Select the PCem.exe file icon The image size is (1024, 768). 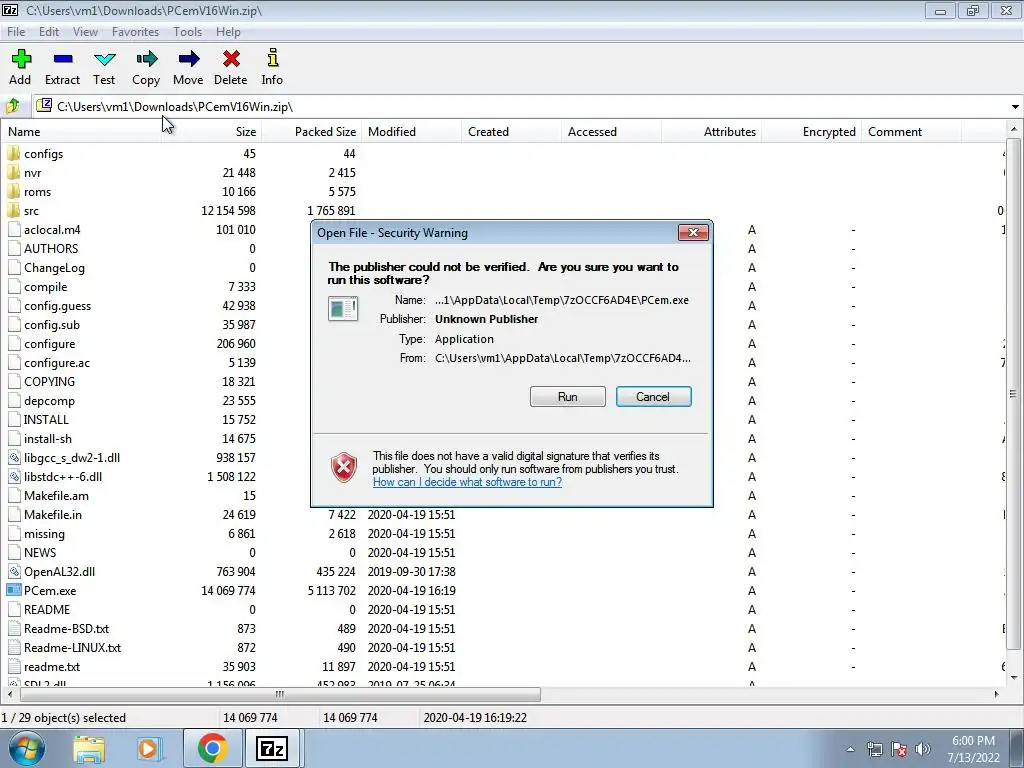14,590
